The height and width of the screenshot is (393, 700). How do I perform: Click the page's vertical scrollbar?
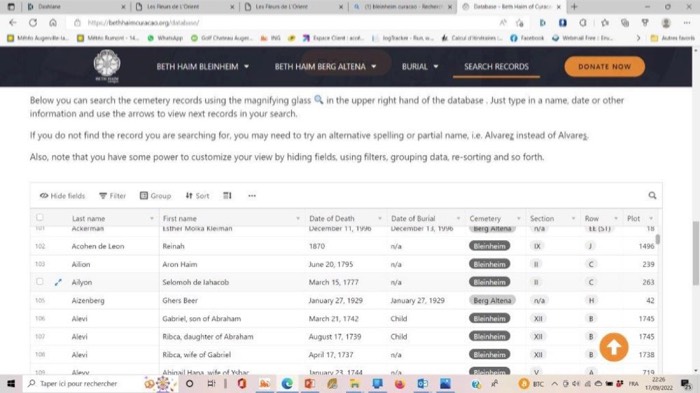coord(696,253)
